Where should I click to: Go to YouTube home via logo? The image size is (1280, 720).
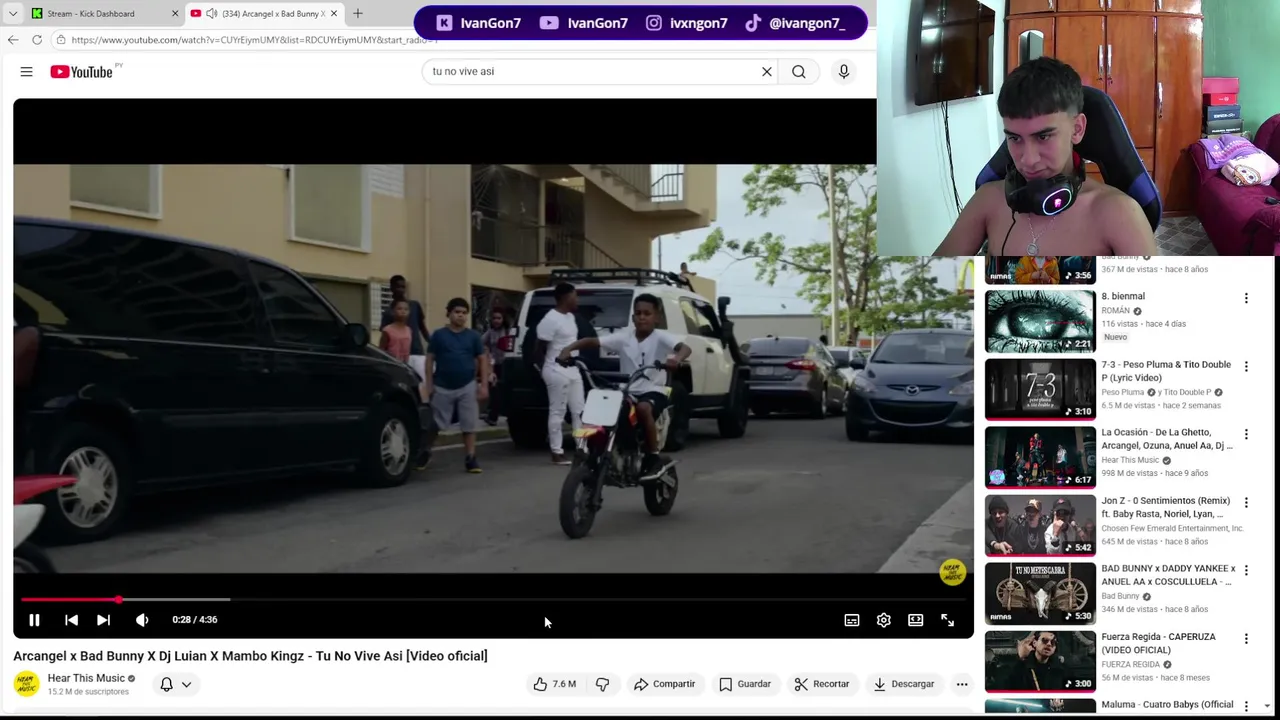coord(82,72)
